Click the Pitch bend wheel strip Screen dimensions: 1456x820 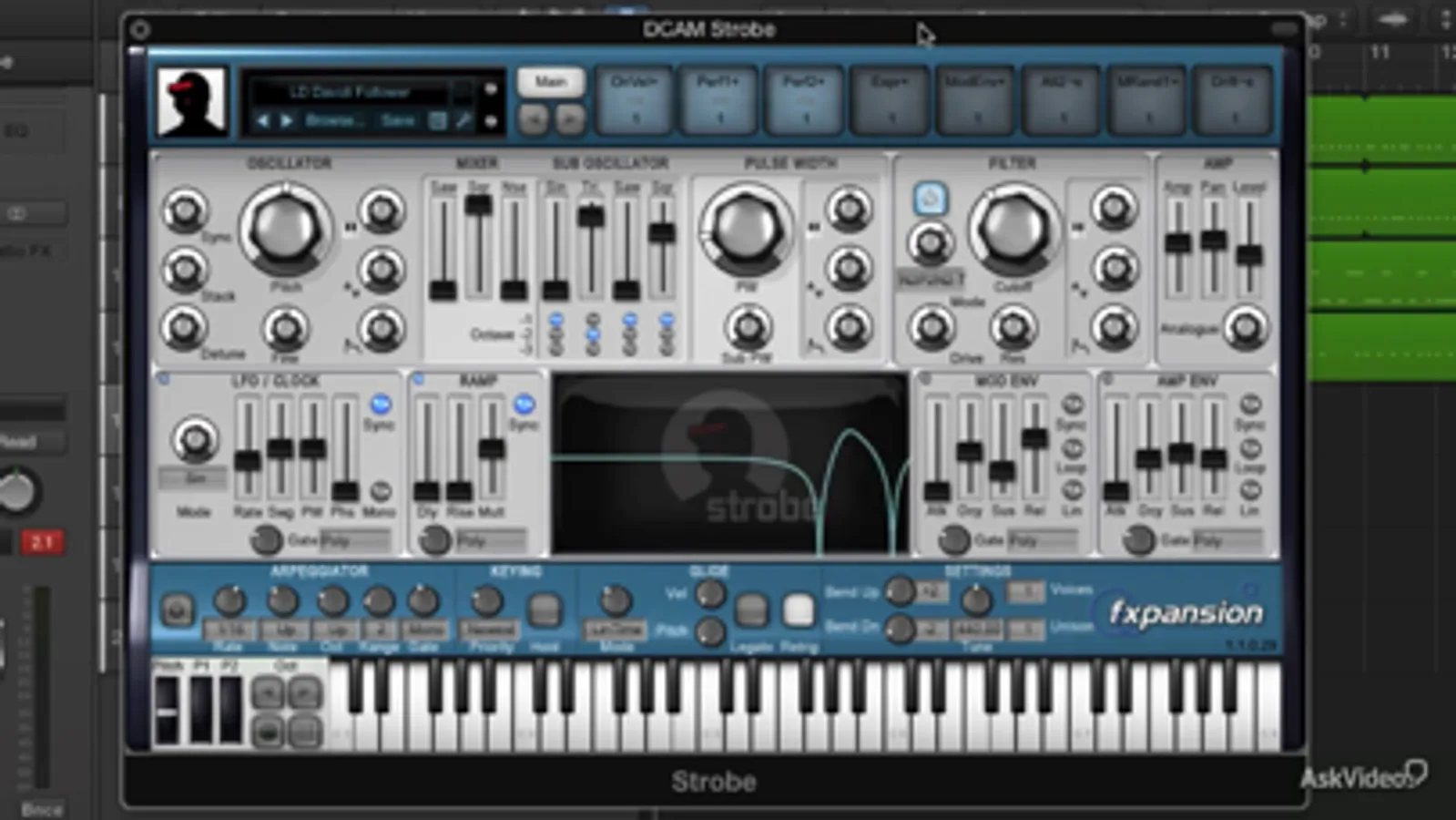click(168, 710)
